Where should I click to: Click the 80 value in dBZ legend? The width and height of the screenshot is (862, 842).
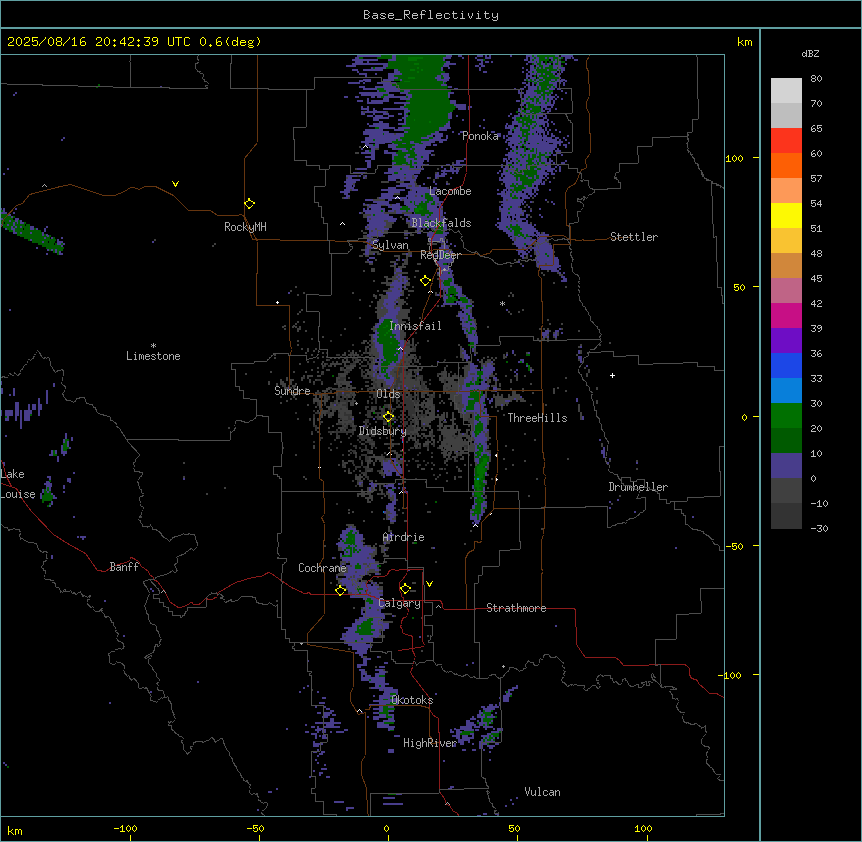tap(816, 79)
